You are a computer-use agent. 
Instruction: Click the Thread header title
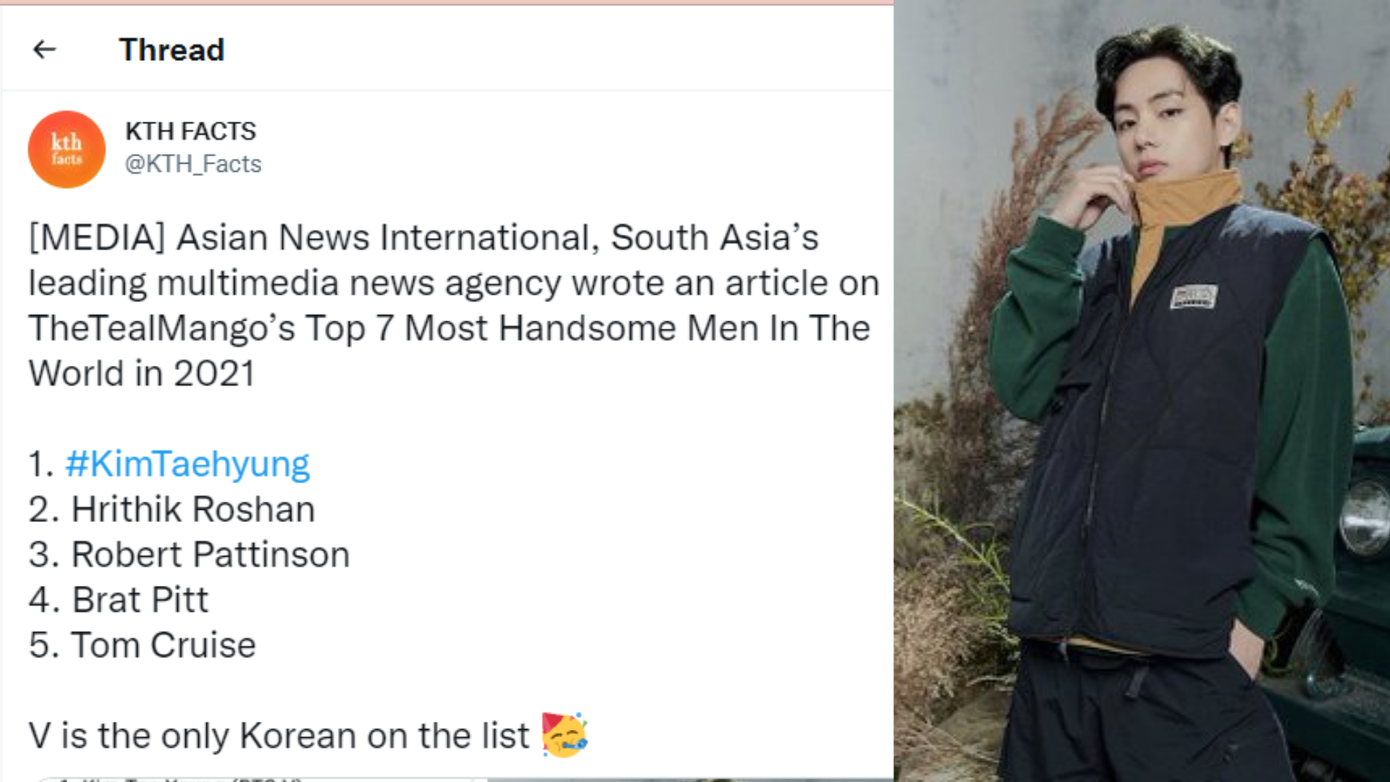pos(171,50)
